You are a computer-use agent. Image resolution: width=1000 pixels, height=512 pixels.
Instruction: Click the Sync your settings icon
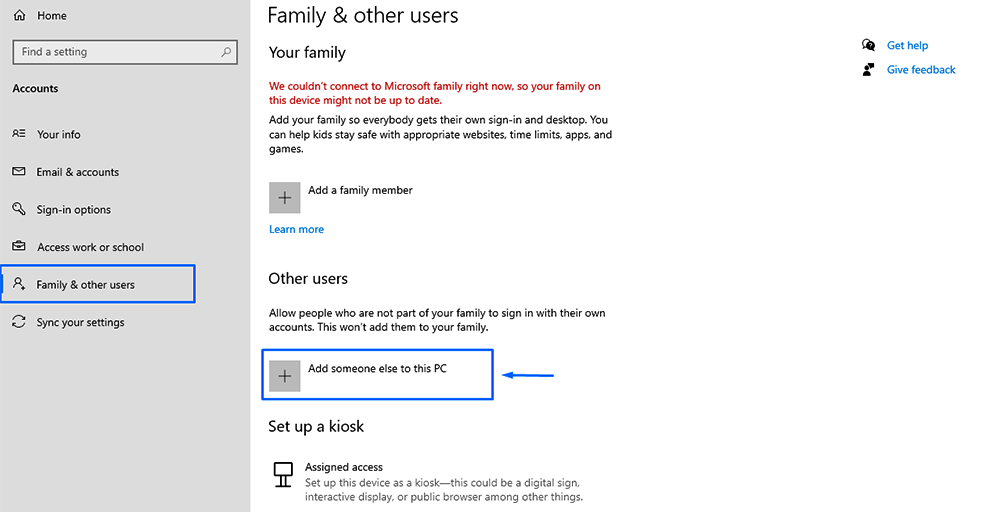[x=19, y=322]
